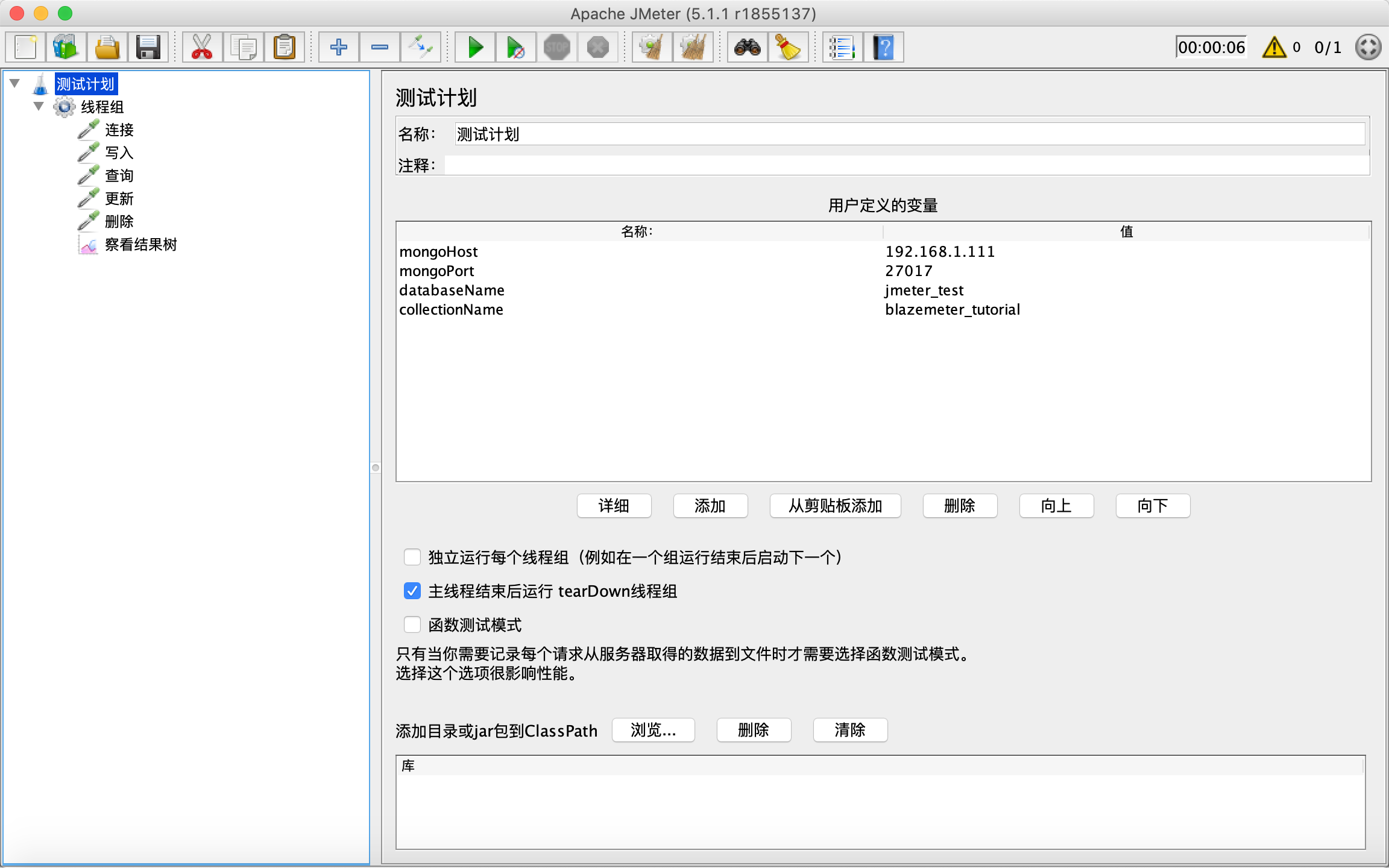This screenshot has height=868, width=1389.
Task: Select the collectionName variable cell
Action: click(x=640, y=309)
